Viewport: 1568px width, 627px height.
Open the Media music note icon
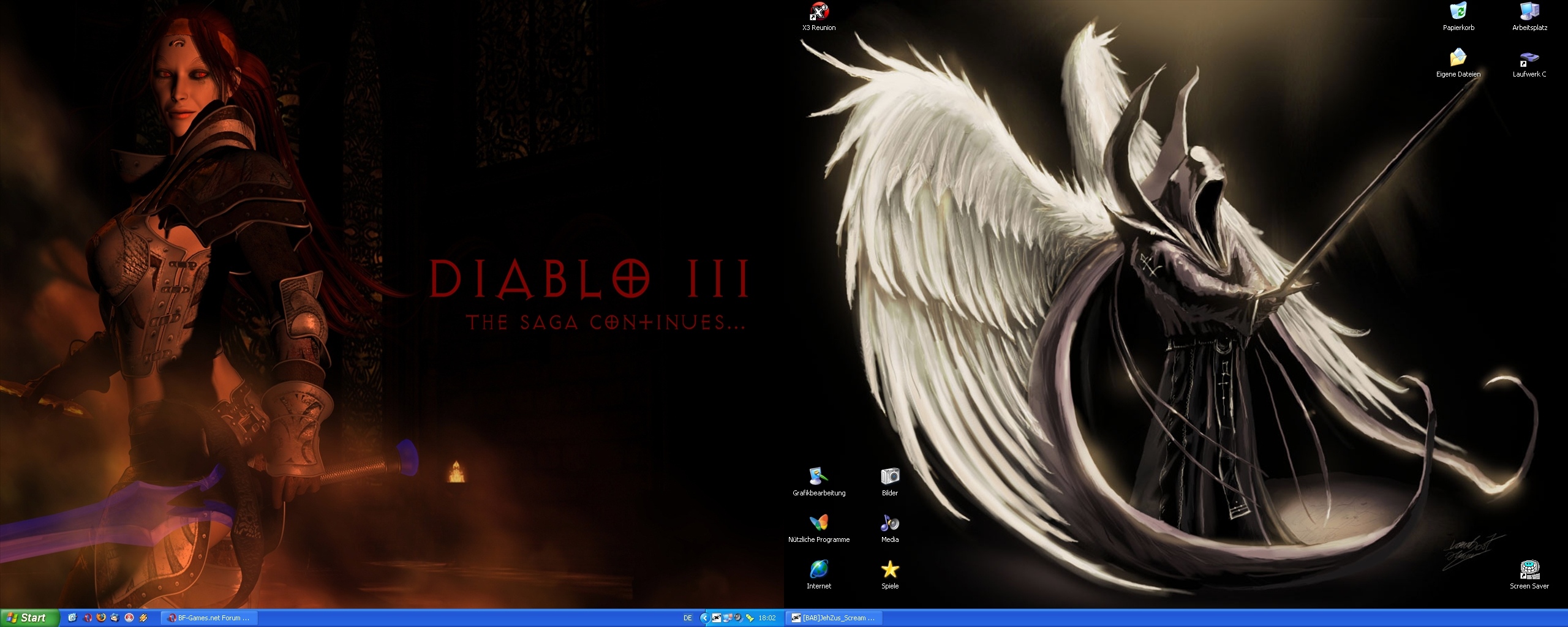[890, 529]
